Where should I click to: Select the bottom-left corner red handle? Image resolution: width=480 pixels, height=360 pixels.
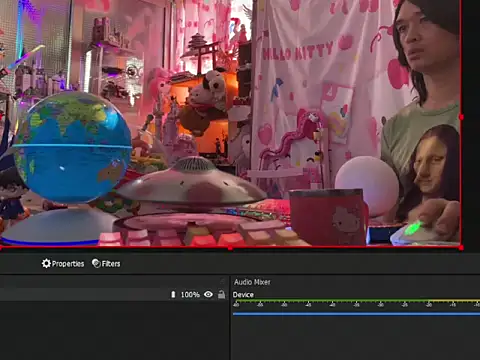pyautogui.click(x=1, y=248)
